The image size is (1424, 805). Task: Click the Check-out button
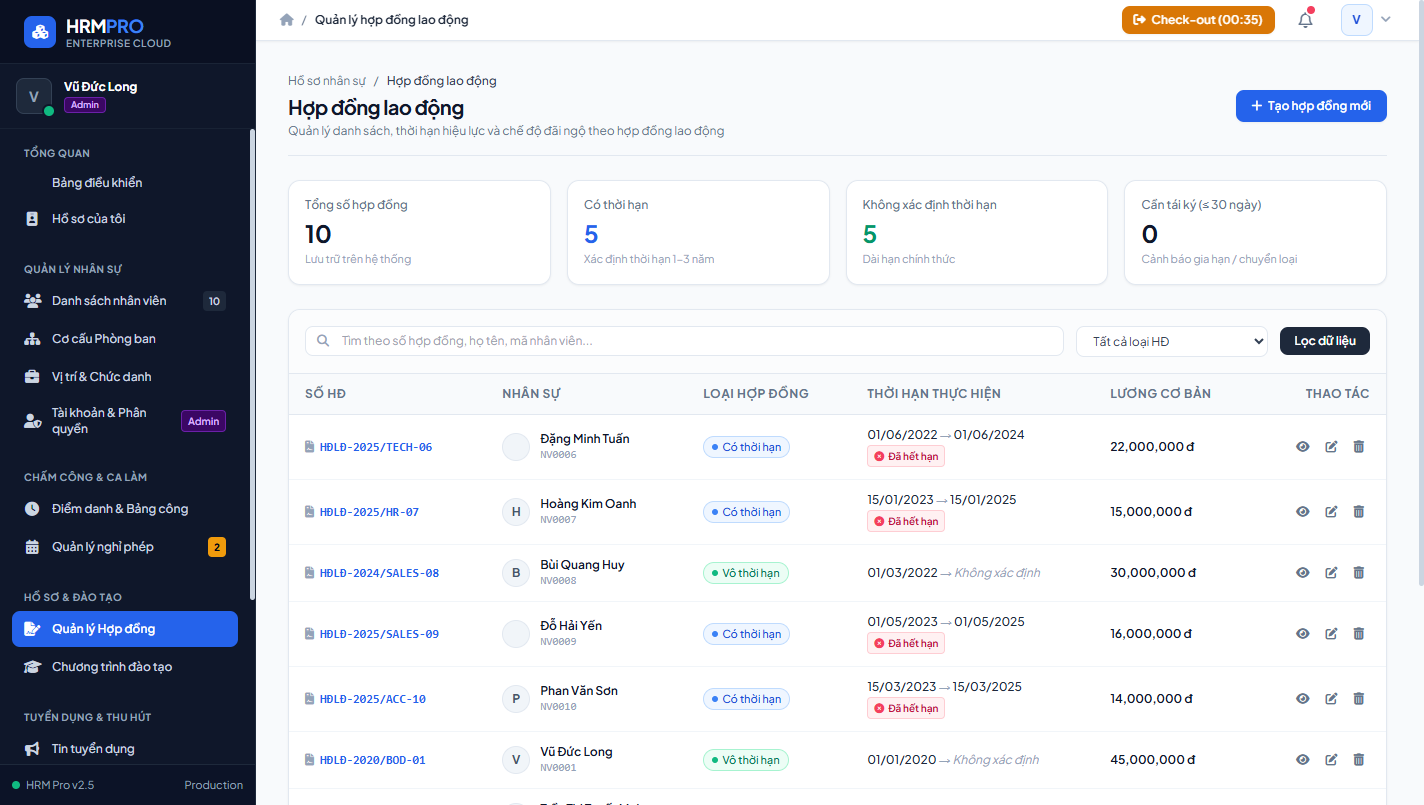[1198, 20]
